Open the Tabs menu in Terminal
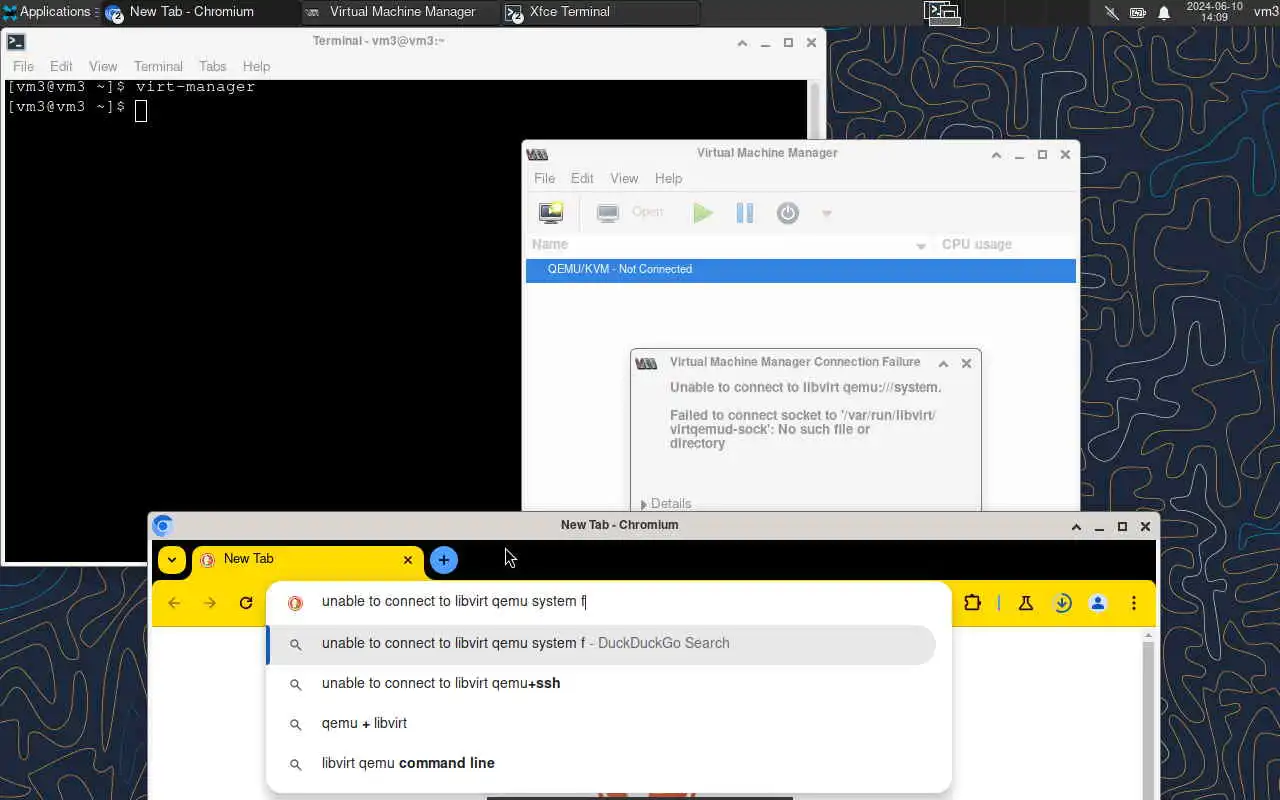1280x800 pixels. [x=212, y=66]
